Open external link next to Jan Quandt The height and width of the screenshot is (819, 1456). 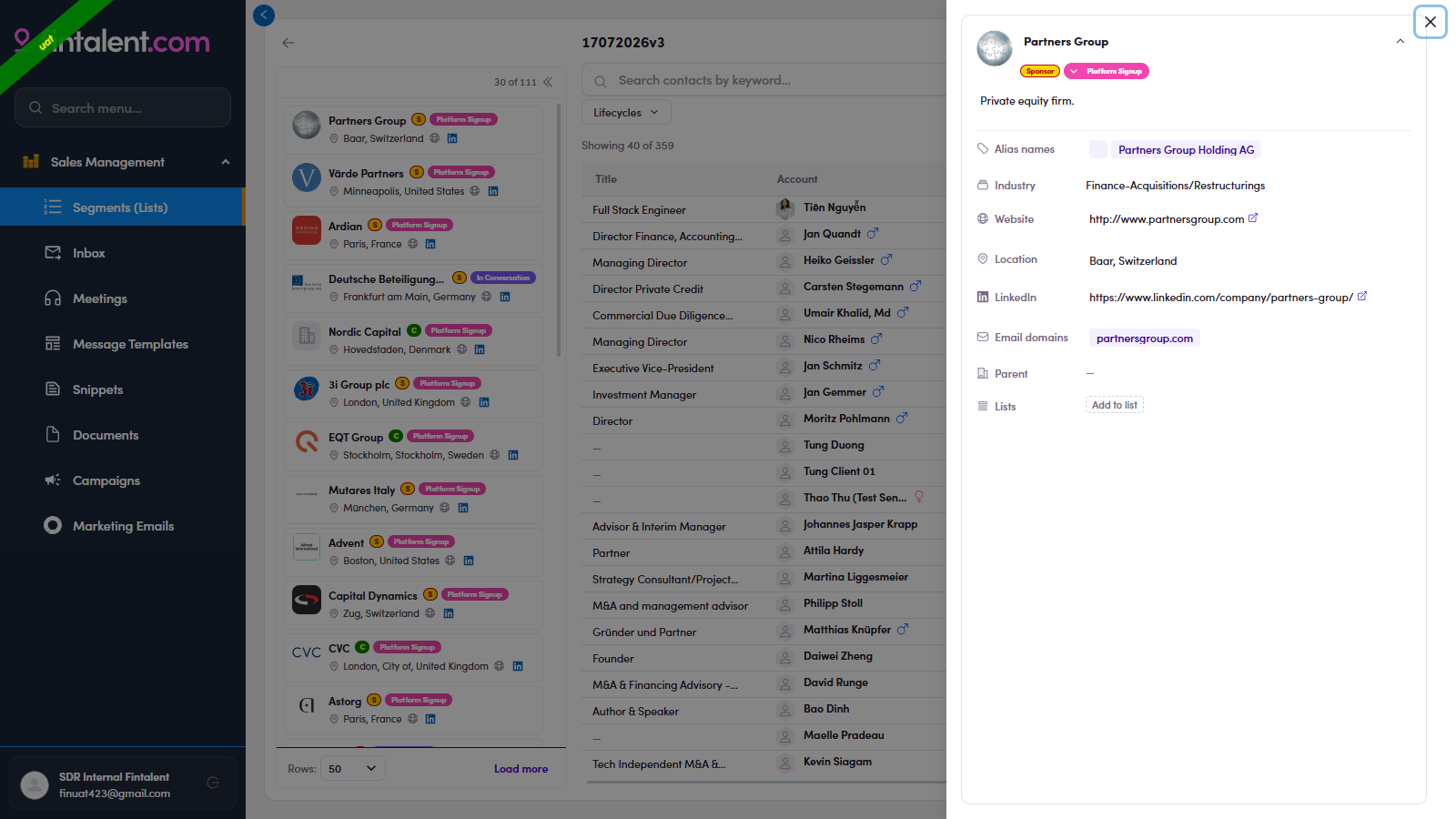(873, 234)
